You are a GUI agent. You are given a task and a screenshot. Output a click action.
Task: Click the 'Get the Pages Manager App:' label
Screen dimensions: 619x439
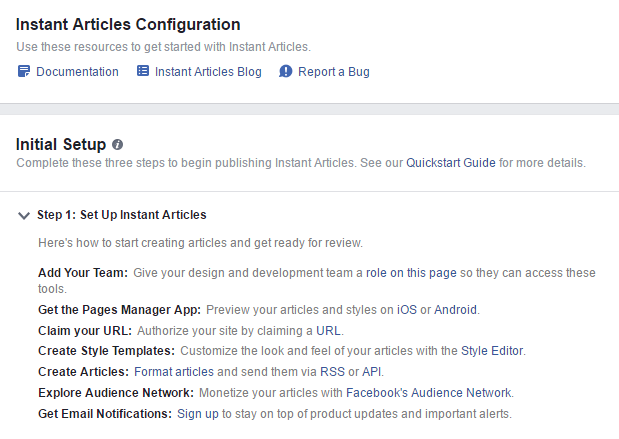tap(120, 310)
